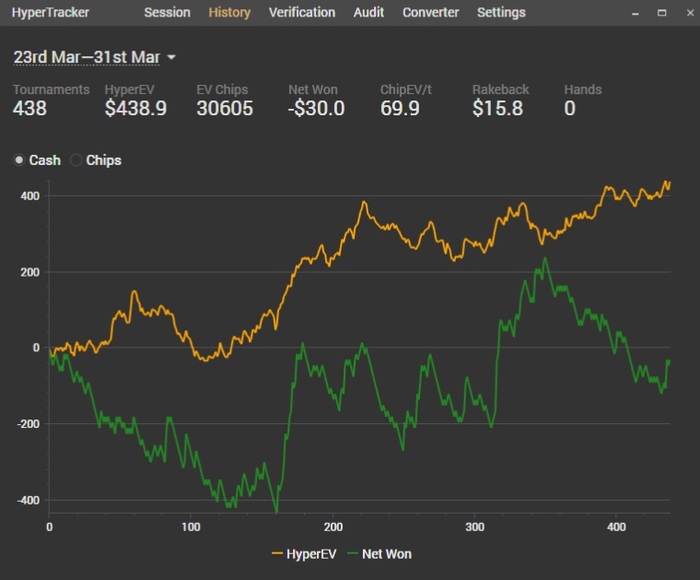This screenshot has height=580, width=700.
Task: Click the green Net Won legend swatch
Action: (350, 554)
